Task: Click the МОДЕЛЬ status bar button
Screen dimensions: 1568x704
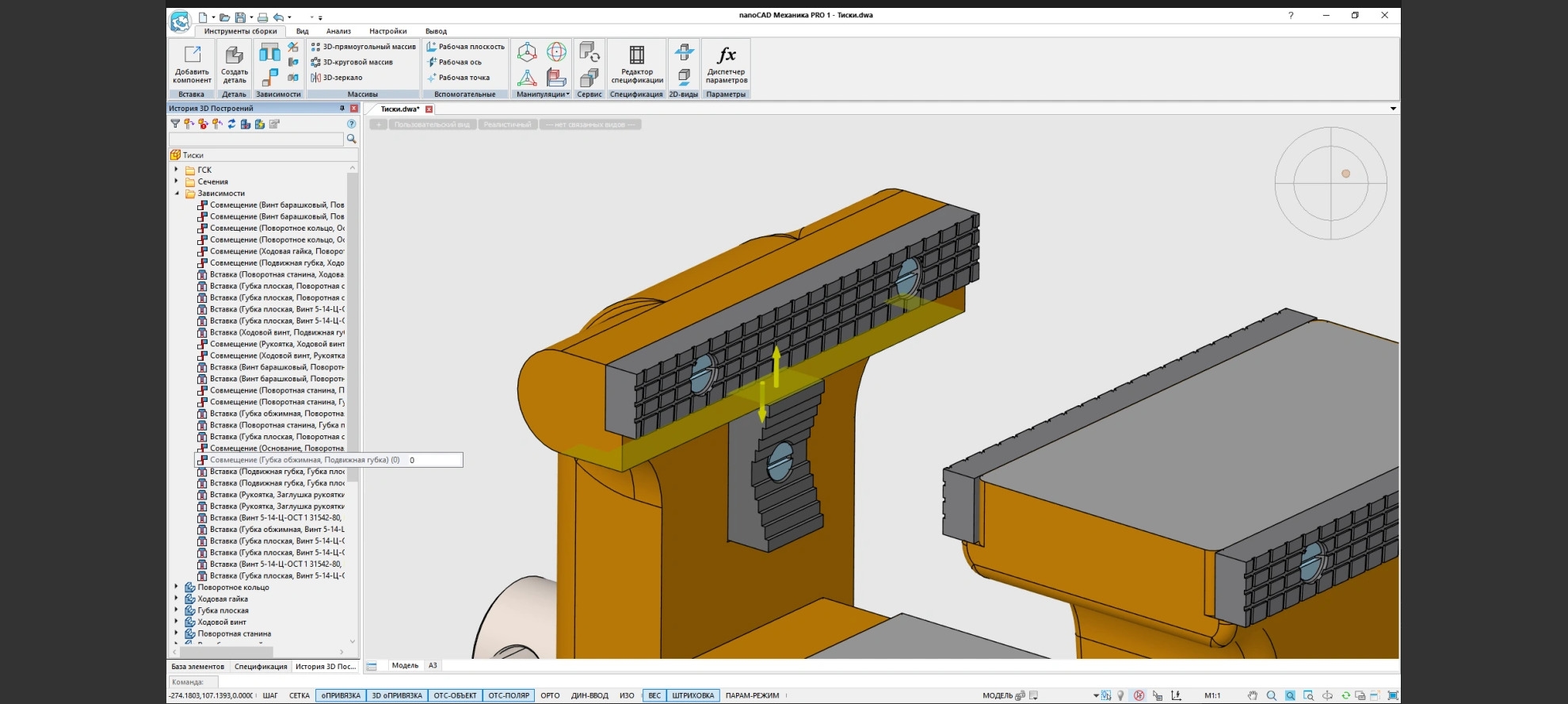Action: [x=998, y=695]
